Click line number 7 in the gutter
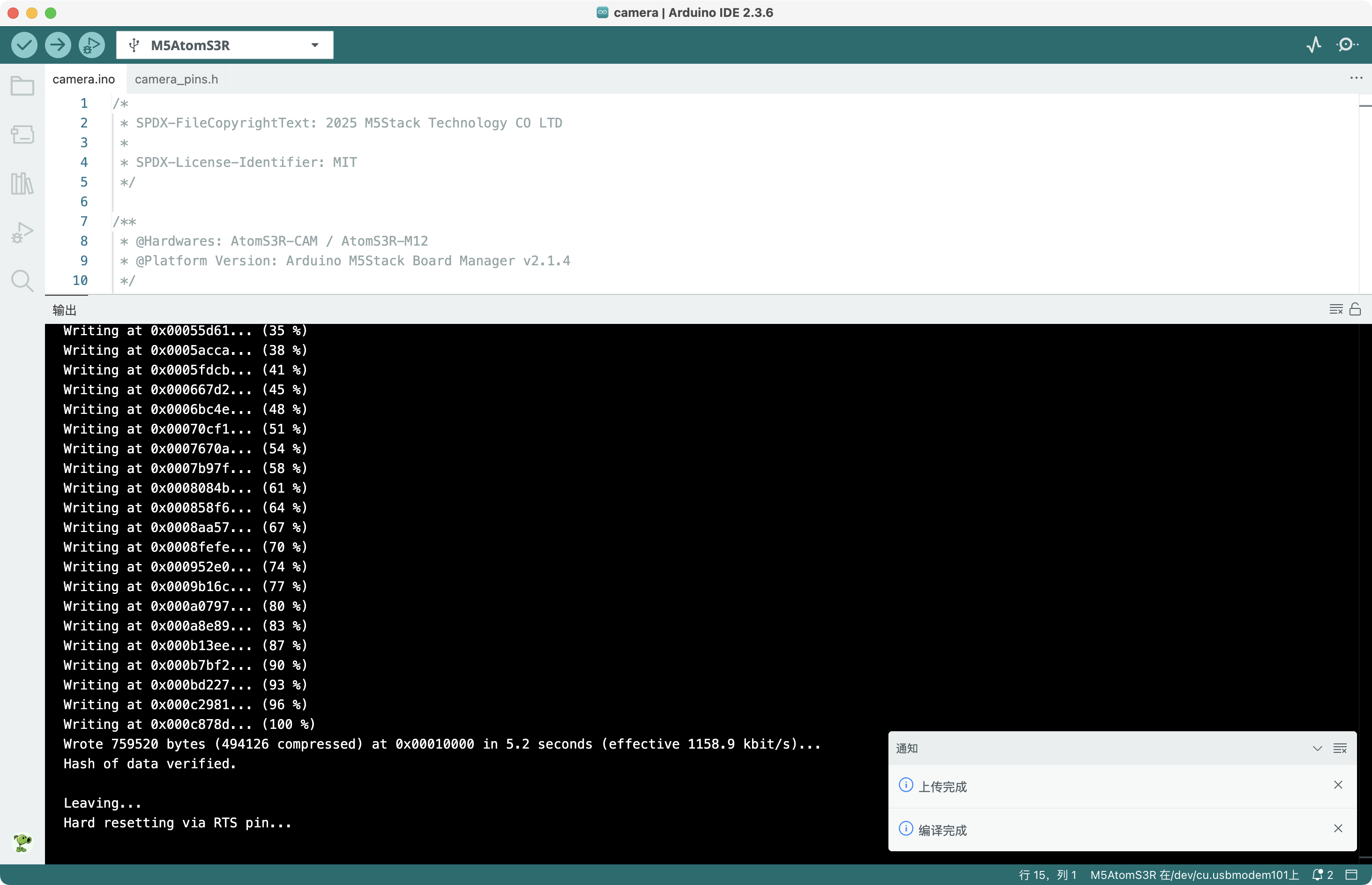The height and width of the screenshot is (885, 1372). 84,221
